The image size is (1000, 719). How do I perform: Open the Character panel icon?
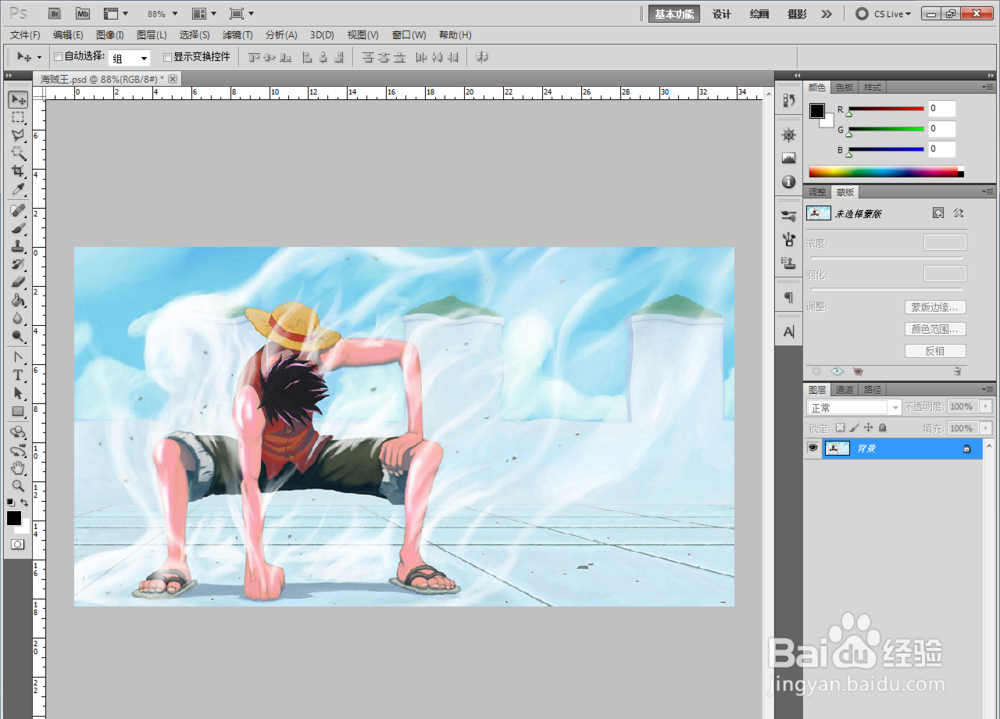coord(789,332)
